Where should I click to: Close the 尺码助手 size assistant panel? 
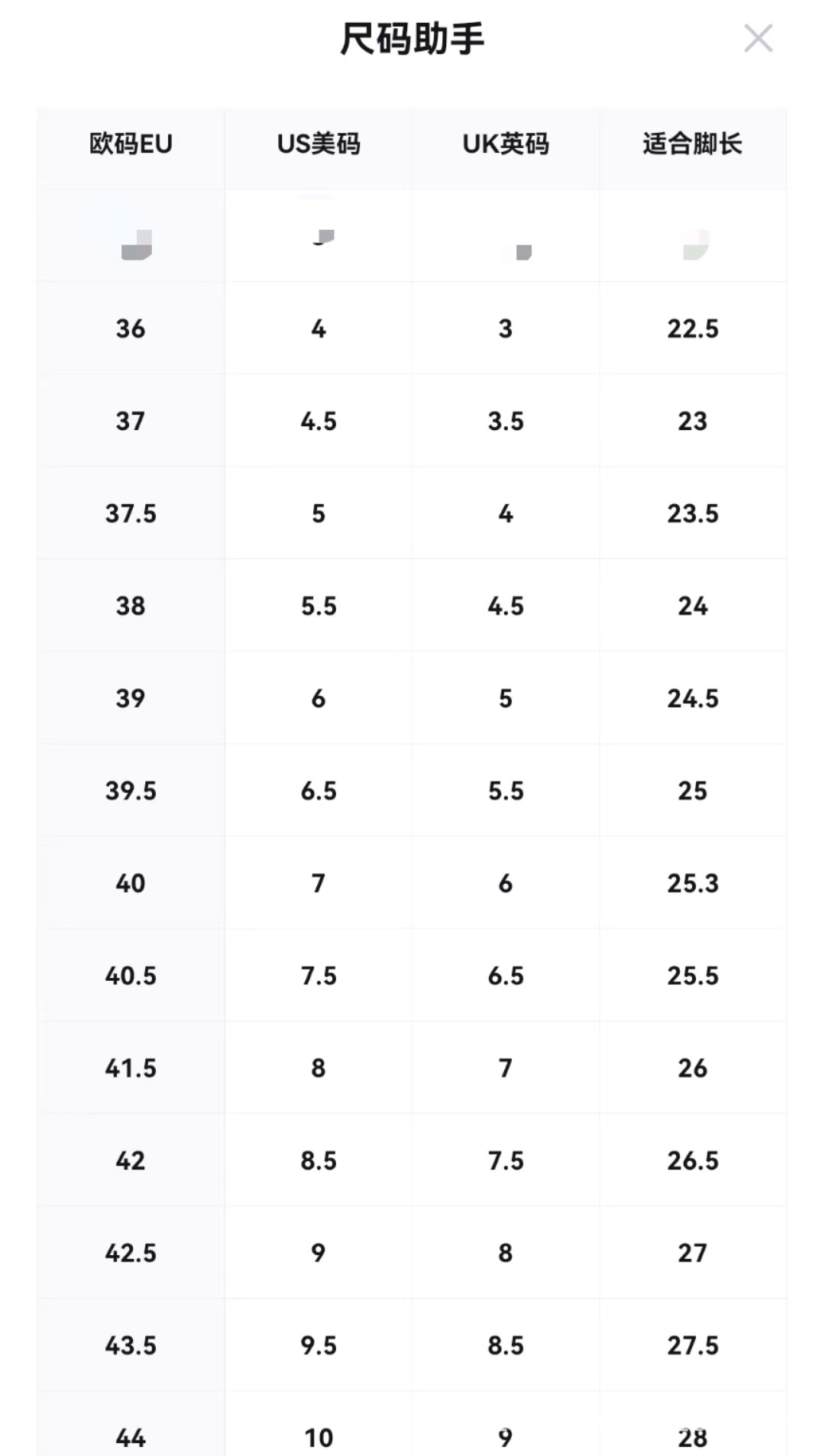pos(758,38)
